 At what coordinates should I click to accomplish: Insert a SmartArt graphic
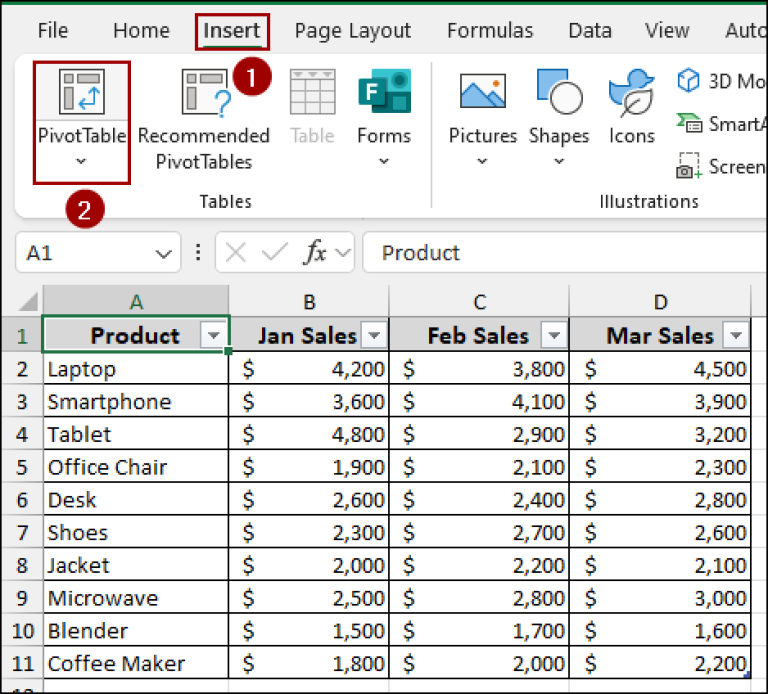721,124
